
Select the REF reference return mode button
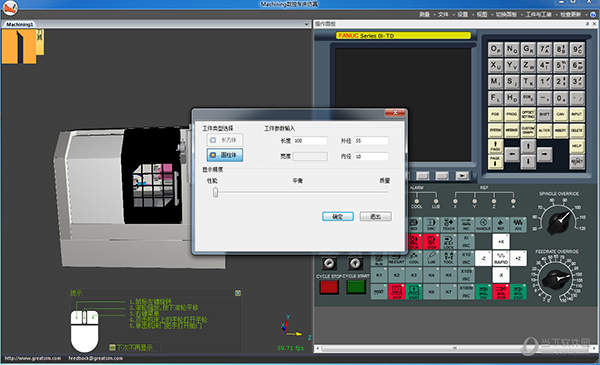[x=501, y=225]
